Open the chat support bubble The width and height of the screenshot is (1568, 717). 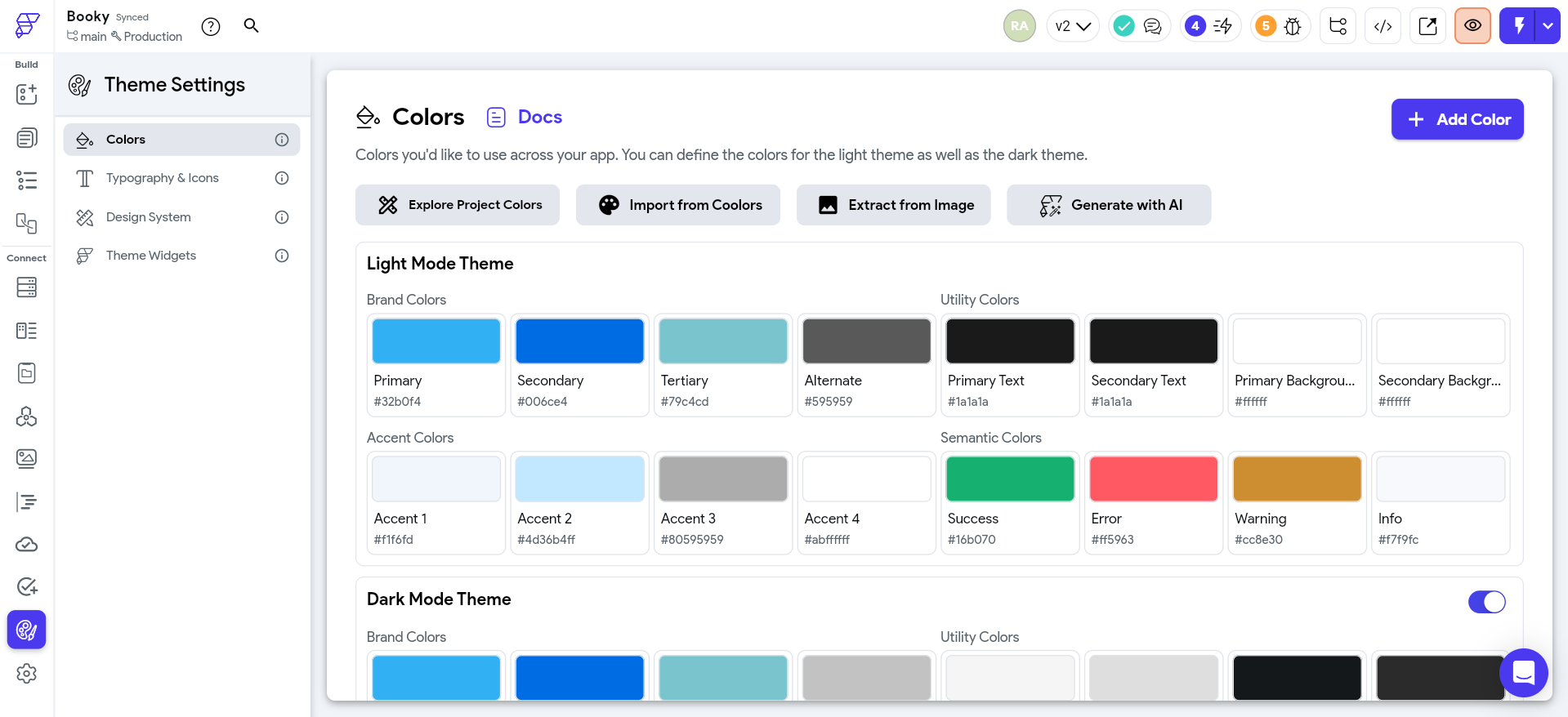coord(1524,673)
